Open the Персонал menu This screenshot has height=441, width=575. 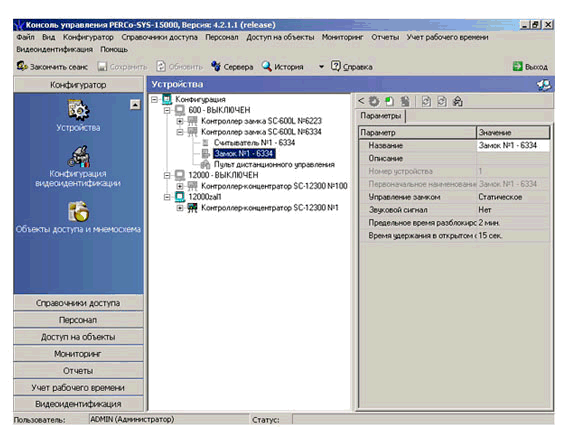(x=221, y=37)
